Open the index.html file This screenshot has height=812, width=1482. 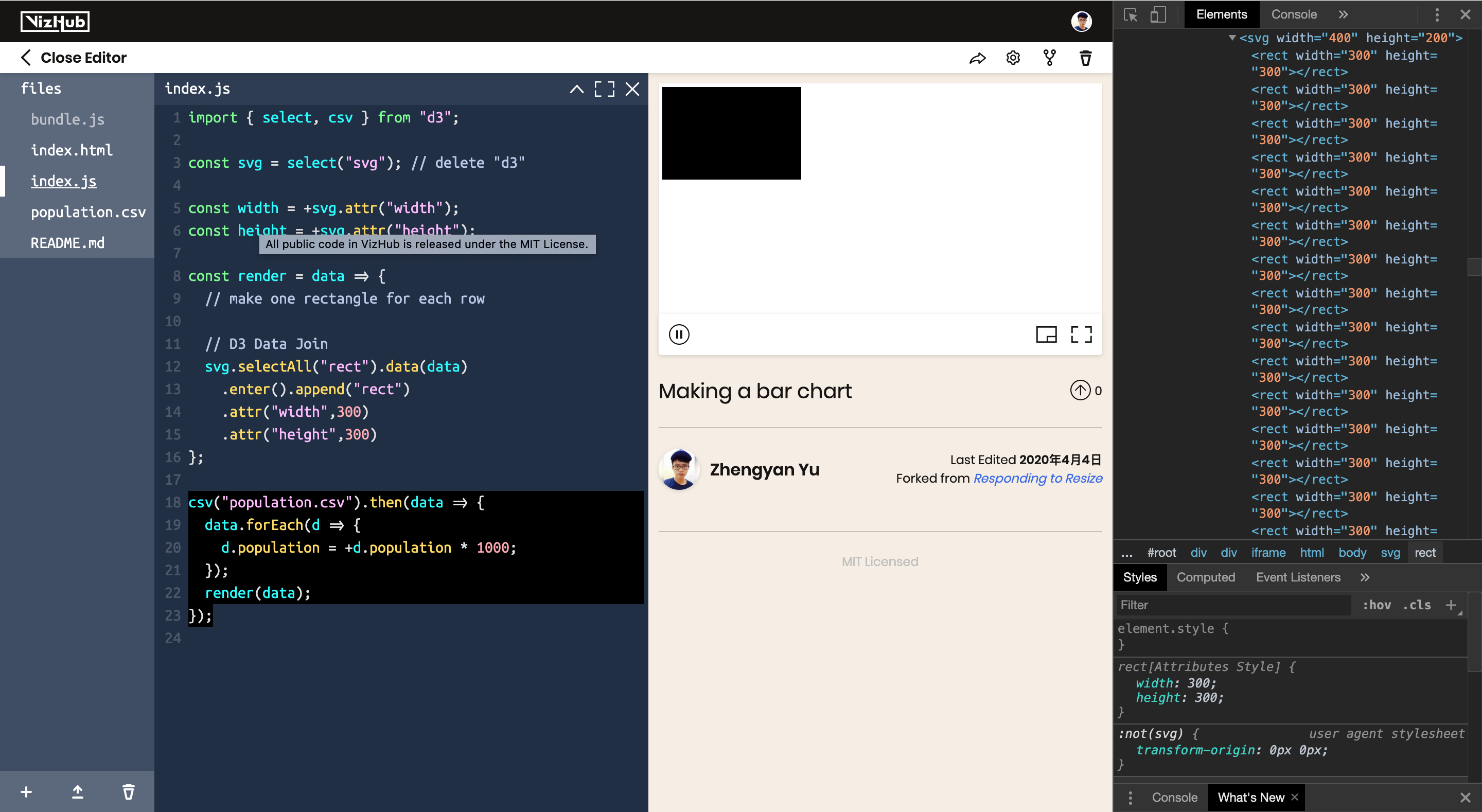72,150
